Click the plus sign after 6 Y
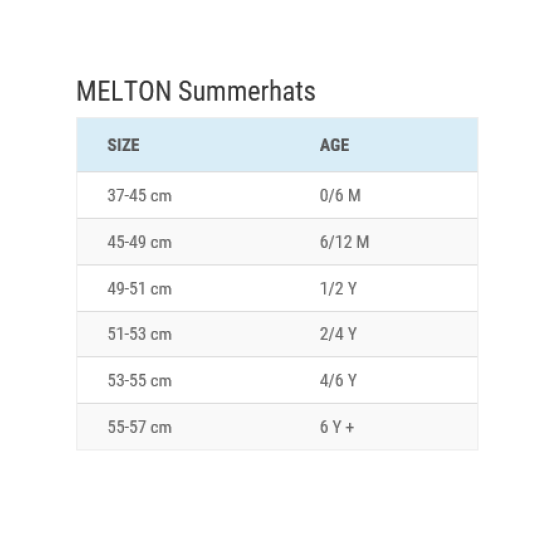The image size is (560, 560). pos(350,428)
